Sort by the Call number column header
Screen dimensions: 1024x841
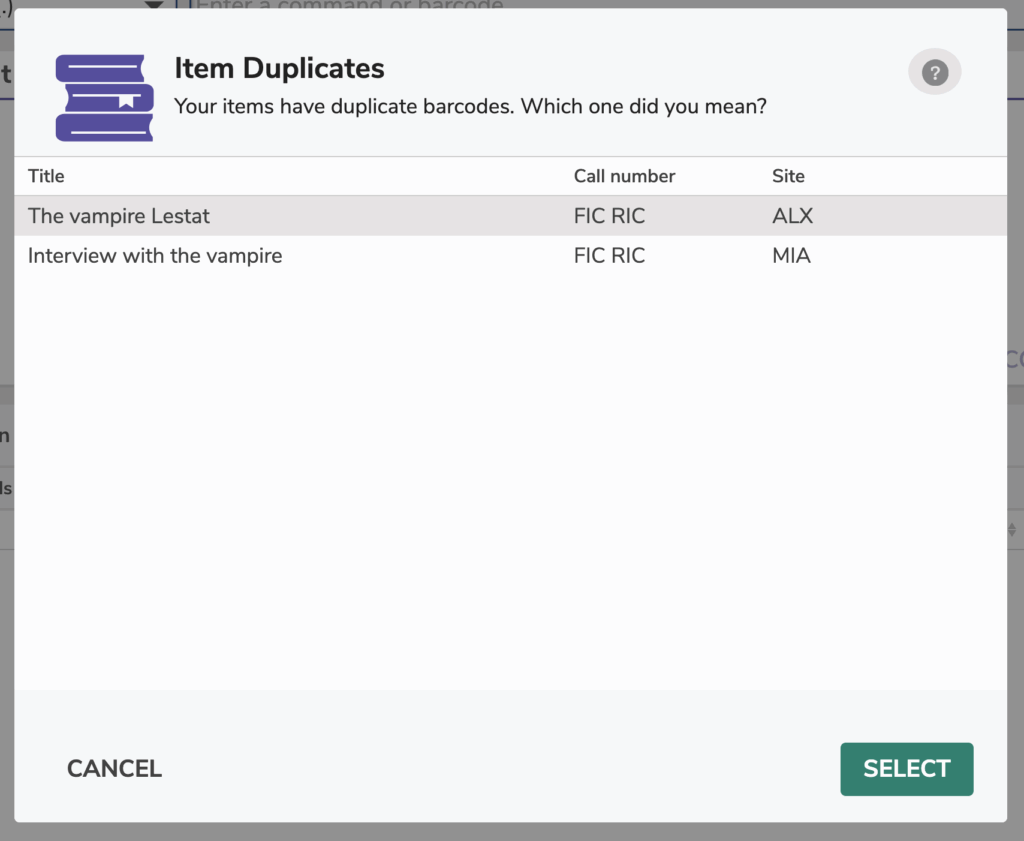[x=624, y=176]
